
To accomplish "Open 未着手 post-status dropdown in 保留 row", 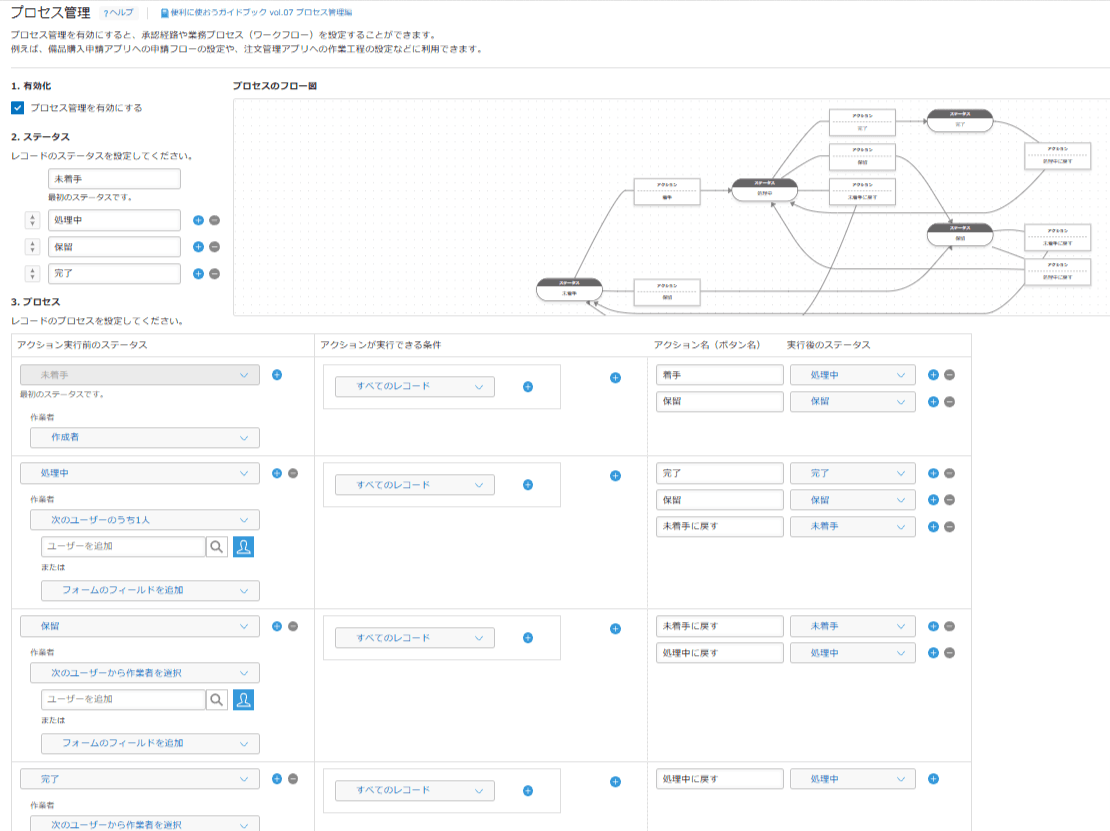I will coord(853,626).
